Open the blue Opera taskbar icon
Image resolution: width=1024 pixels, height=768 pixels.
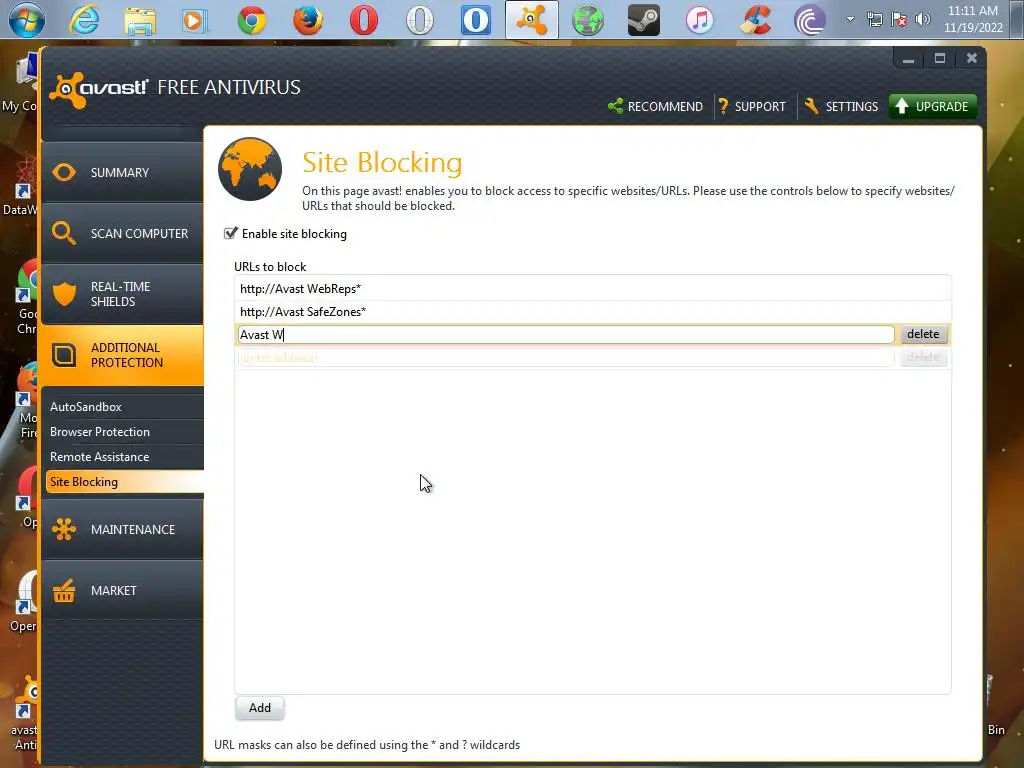(x=476, y=20)
